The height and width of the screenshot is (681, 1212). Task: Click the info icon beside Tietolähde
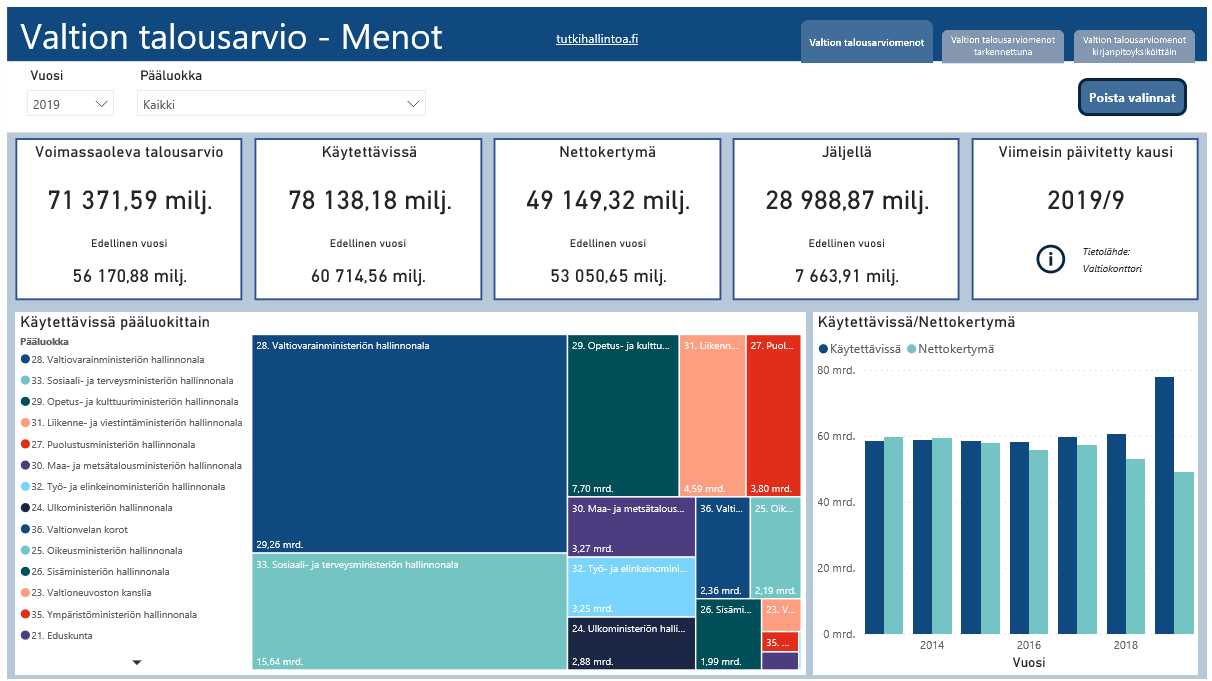point(1050,259)
